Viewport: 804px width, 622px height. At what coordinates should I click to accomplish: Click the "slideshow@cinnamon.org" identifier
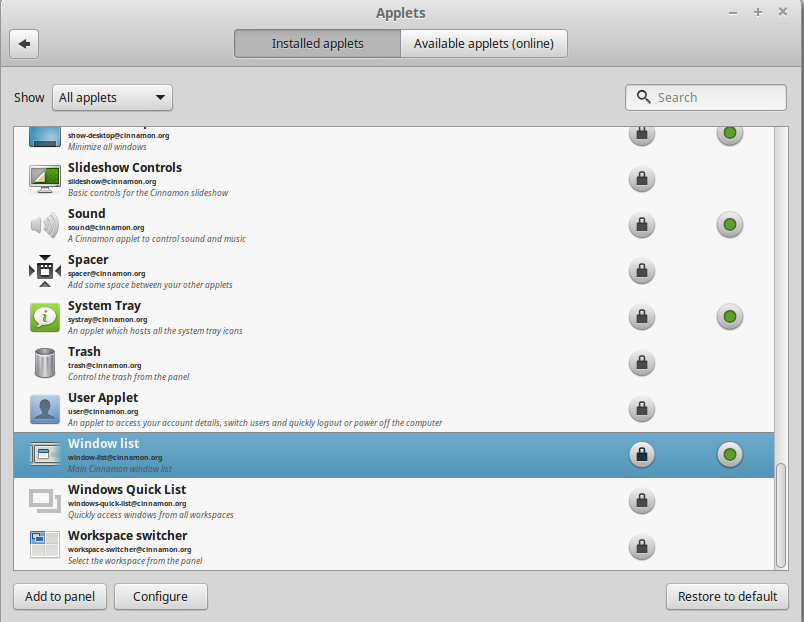[x=112, y=182]
